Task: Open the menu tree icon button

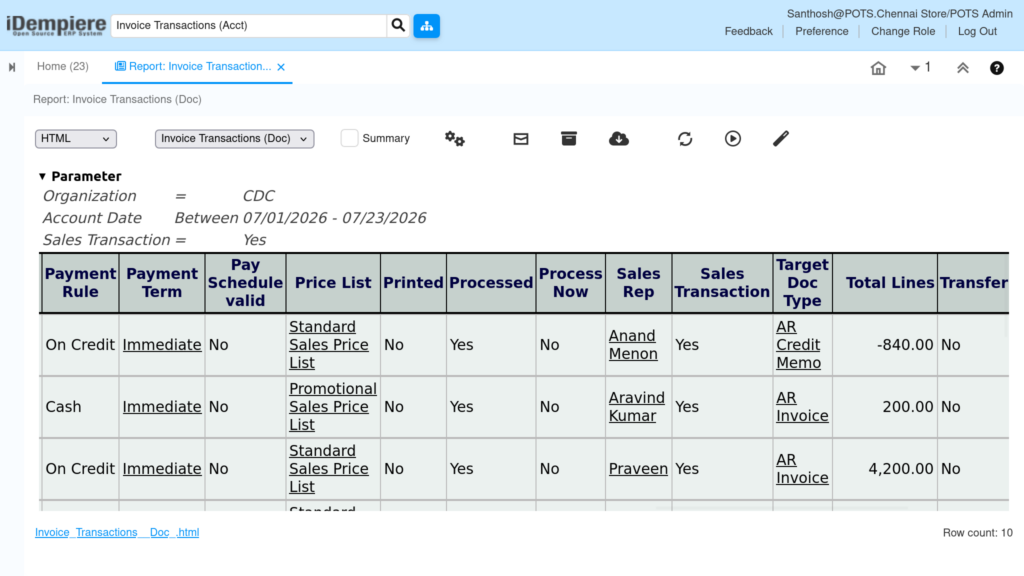Action: (426, 25)
